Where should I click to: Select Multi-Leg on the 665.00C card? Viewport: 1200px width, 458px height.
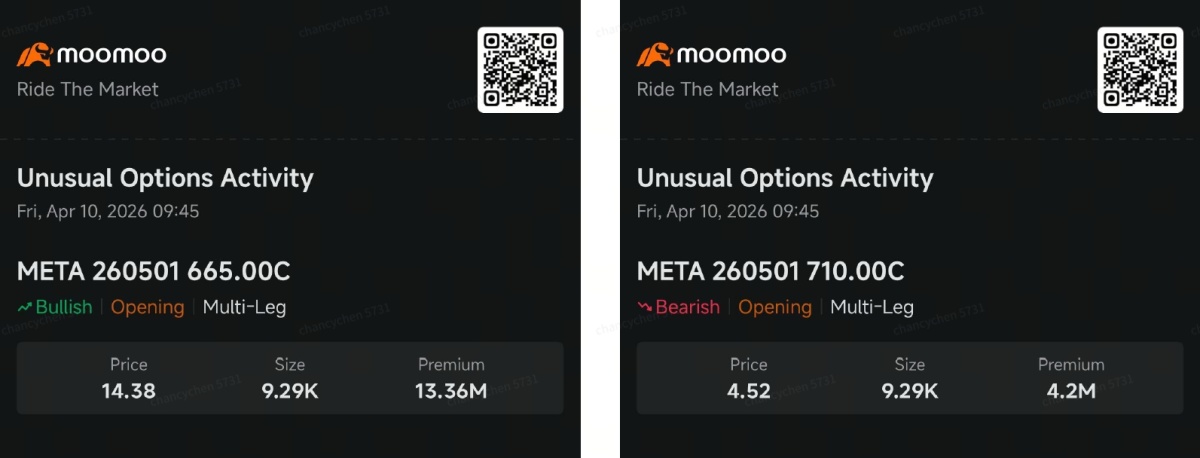pos(244,307)
